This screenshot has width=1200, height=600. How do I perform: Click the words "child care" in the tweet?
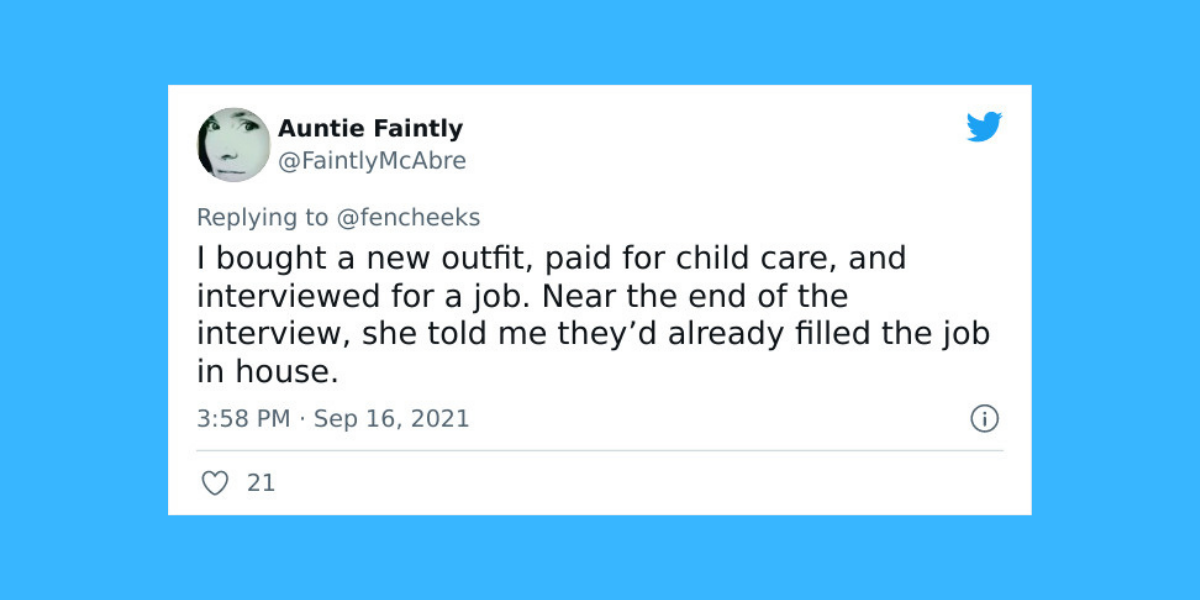(759, 258)
